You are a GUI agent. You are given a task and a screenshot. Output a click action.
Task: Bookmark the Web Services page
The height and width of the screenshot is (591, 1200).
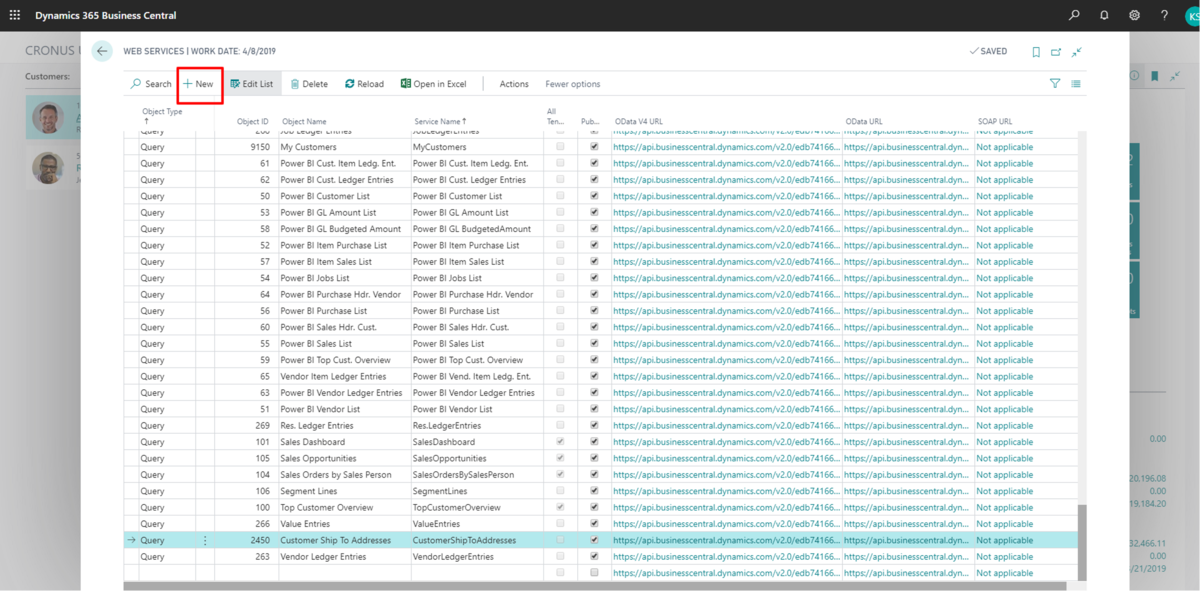1036,52
